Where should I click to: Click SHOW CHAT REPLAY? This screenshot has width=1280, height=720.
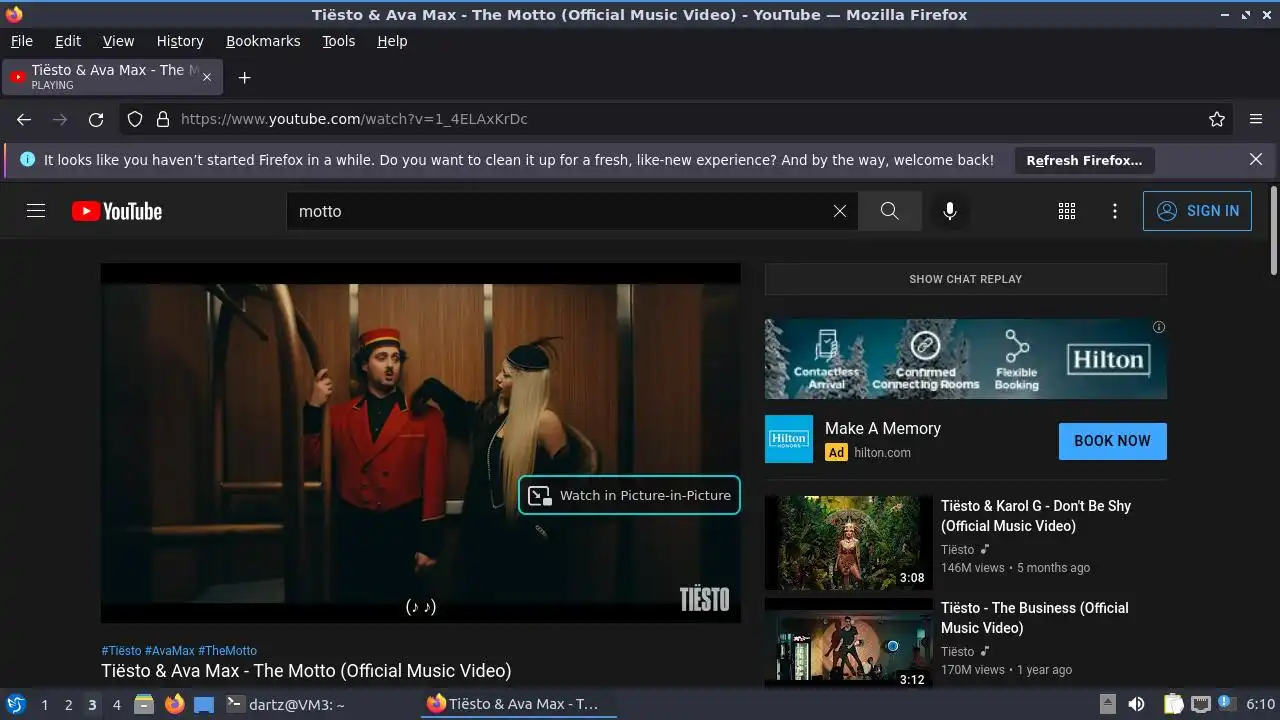965,279
